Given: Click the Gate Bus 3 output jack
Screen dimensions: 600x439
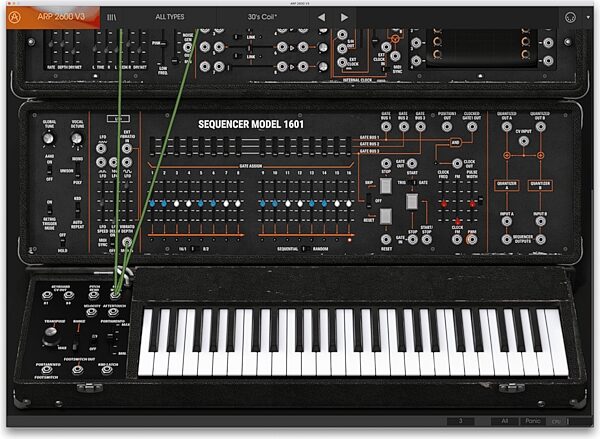Looking at the screenshot, I should 421,126.
